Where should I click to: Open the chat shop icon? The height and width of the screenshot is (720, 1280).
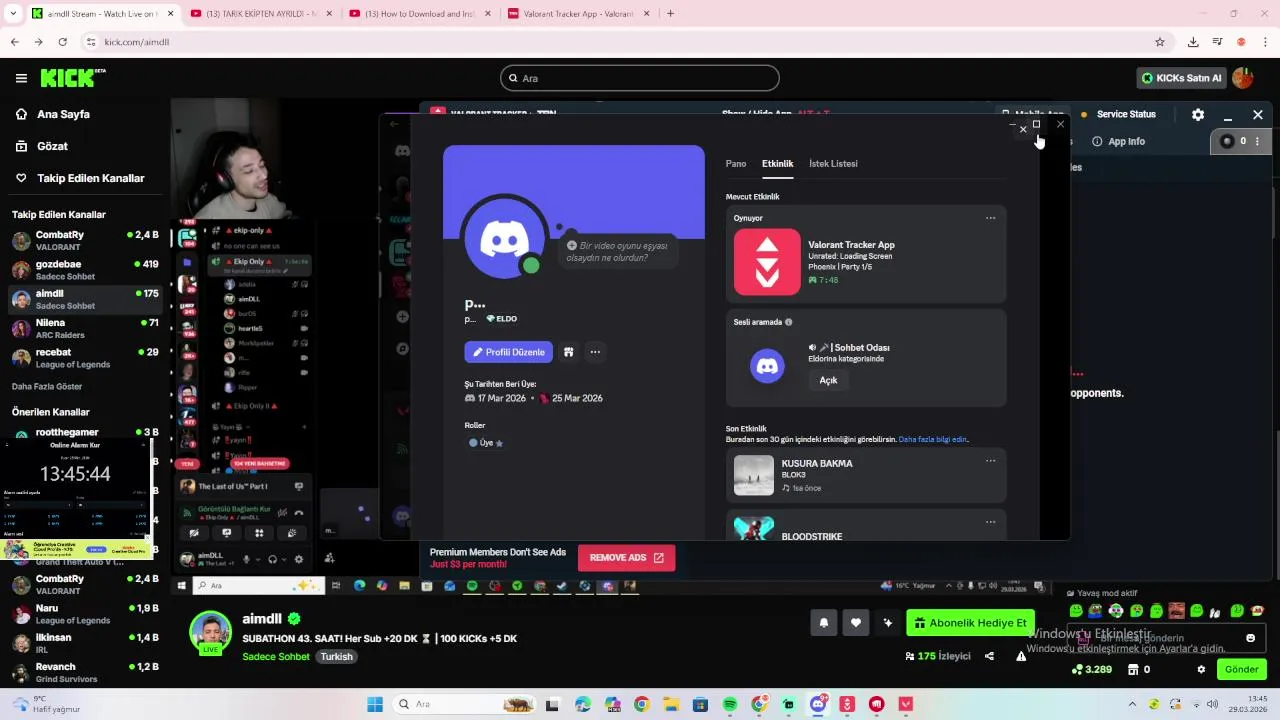(x=1133, y=669)
